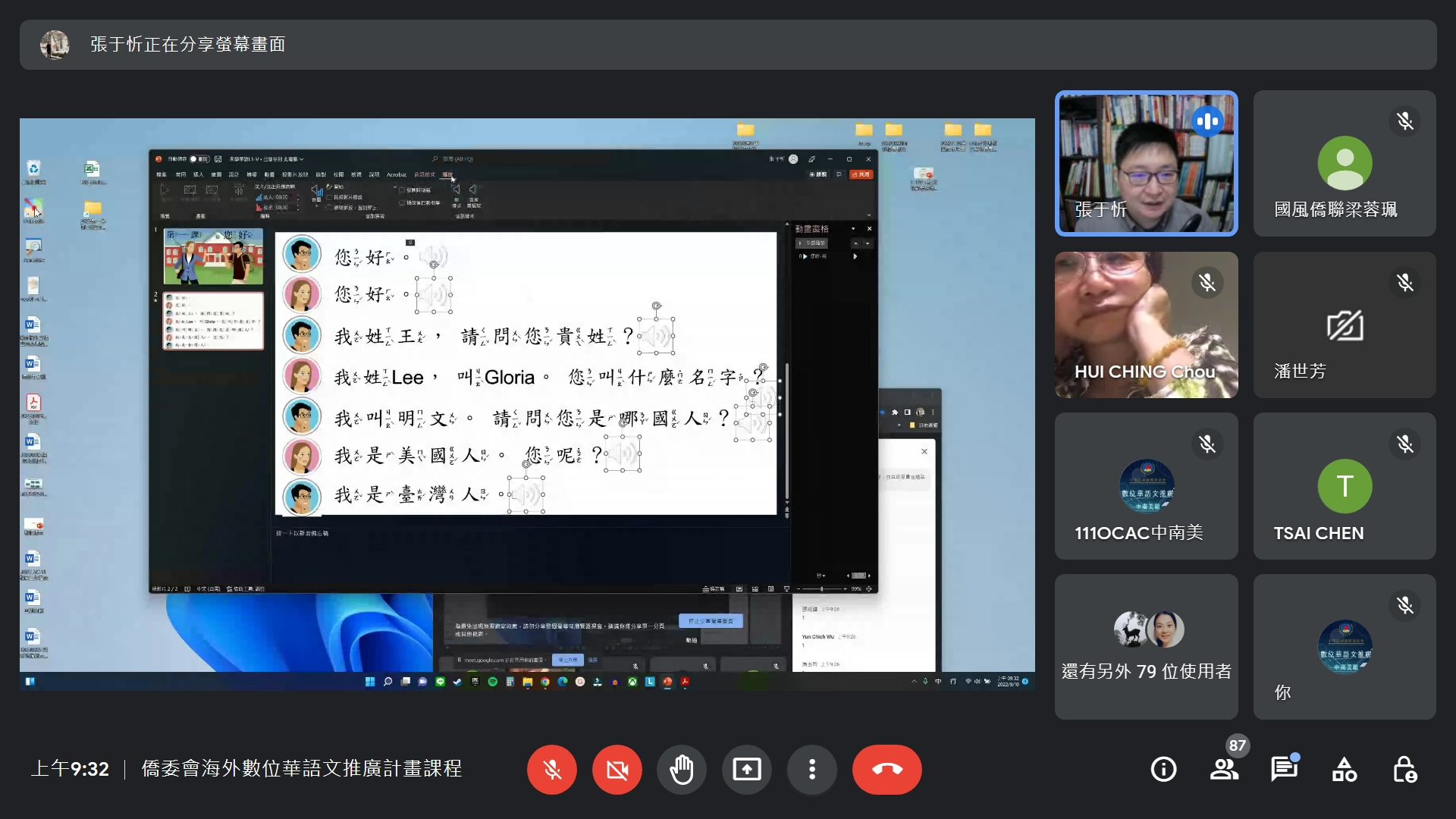Open the meeting activities icon
The width and height of the screenshot is (1456, 819).
[1344, 769]
